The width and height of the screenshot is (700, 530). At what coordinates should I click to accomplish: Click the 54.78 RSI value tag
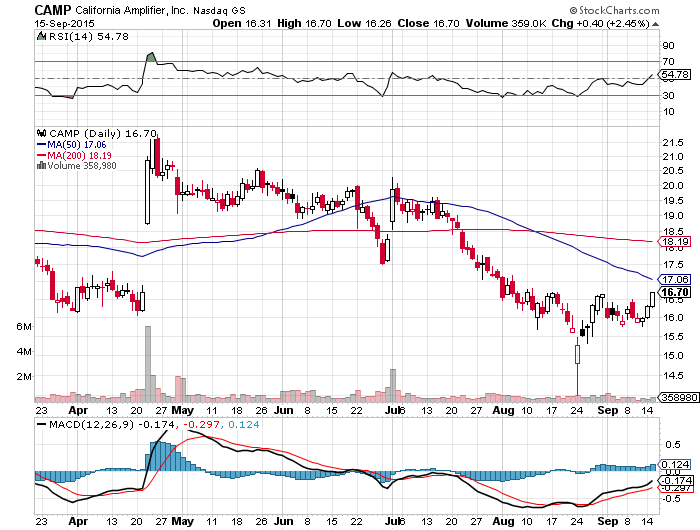(x=675, y=74)
